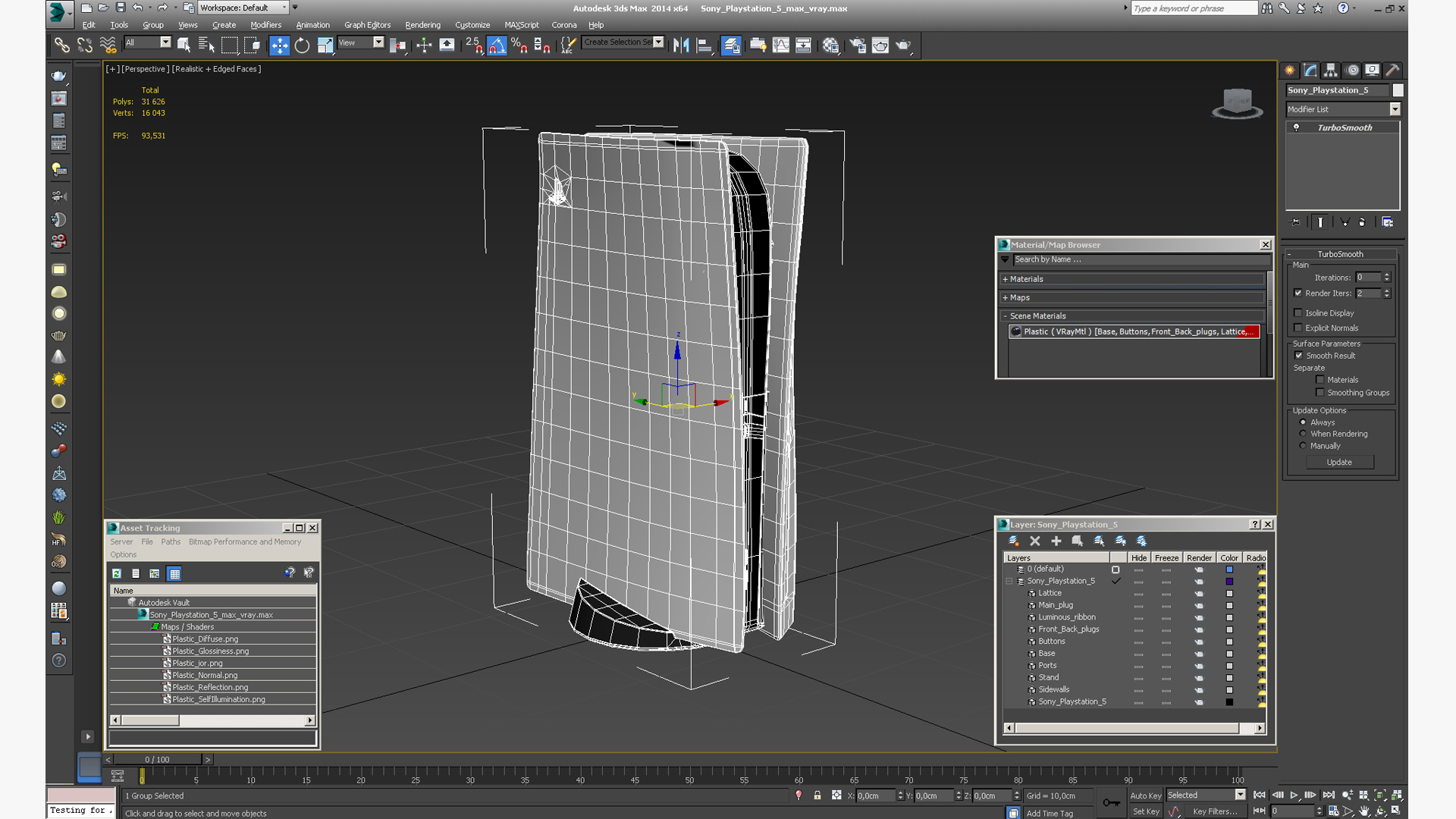Select the Select and Link tool
Viewport: 1456px width, 819px height.
click(x=62, y=45)
